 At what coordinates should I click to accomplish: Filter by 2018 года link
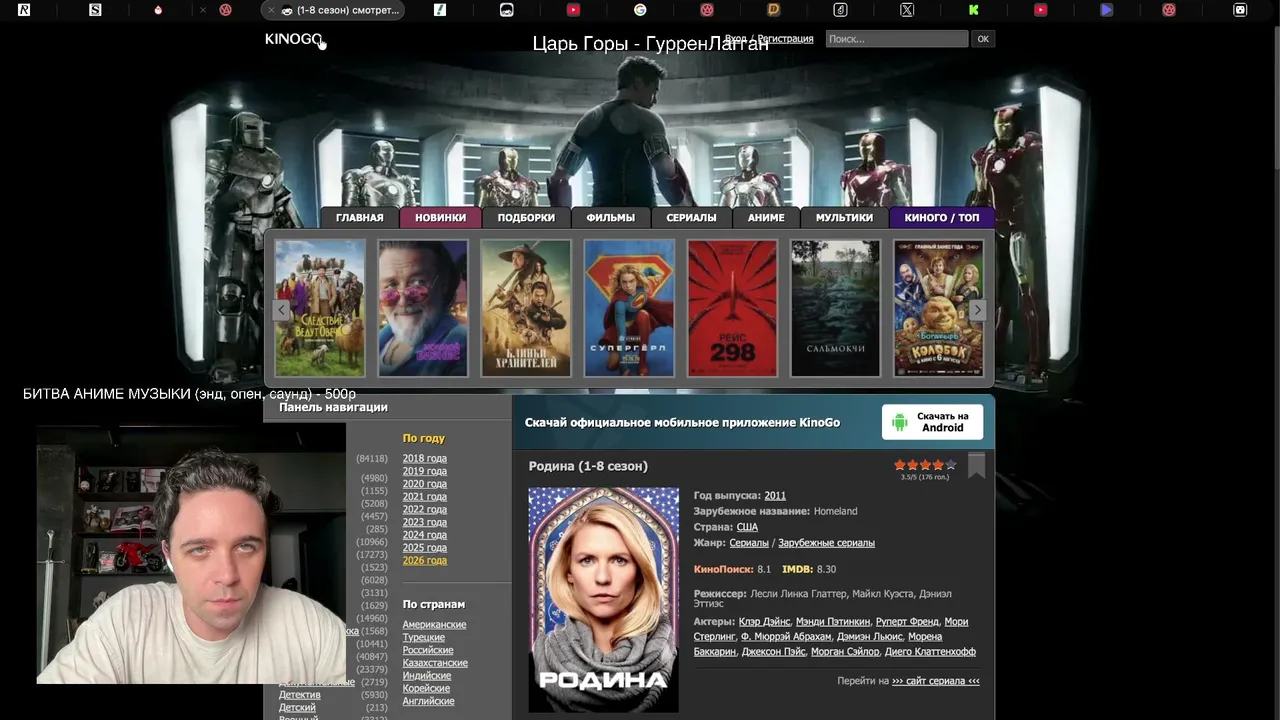[425, 458]
